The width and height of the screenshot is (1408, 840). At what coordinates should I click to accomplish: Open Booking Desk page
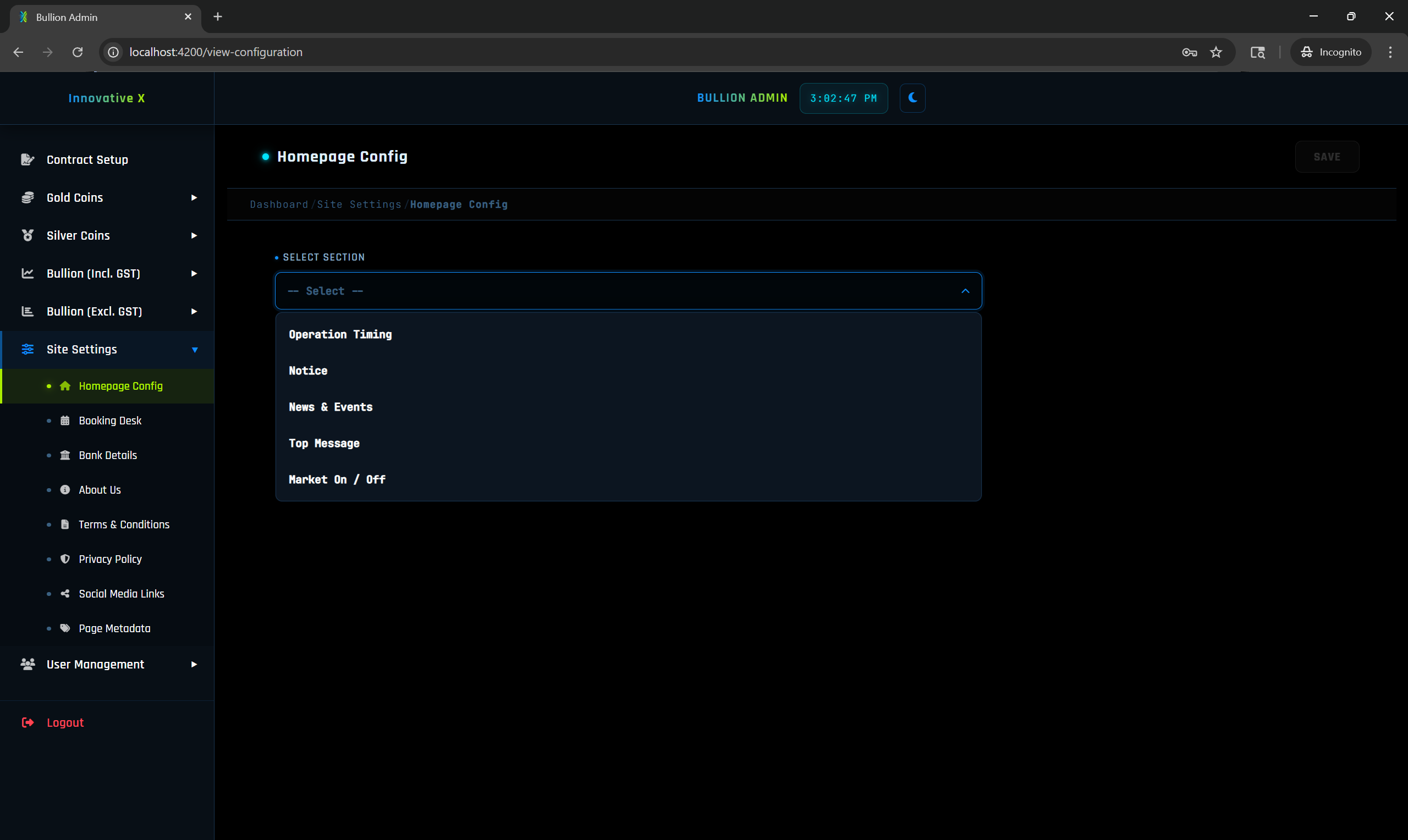(107, 421)
